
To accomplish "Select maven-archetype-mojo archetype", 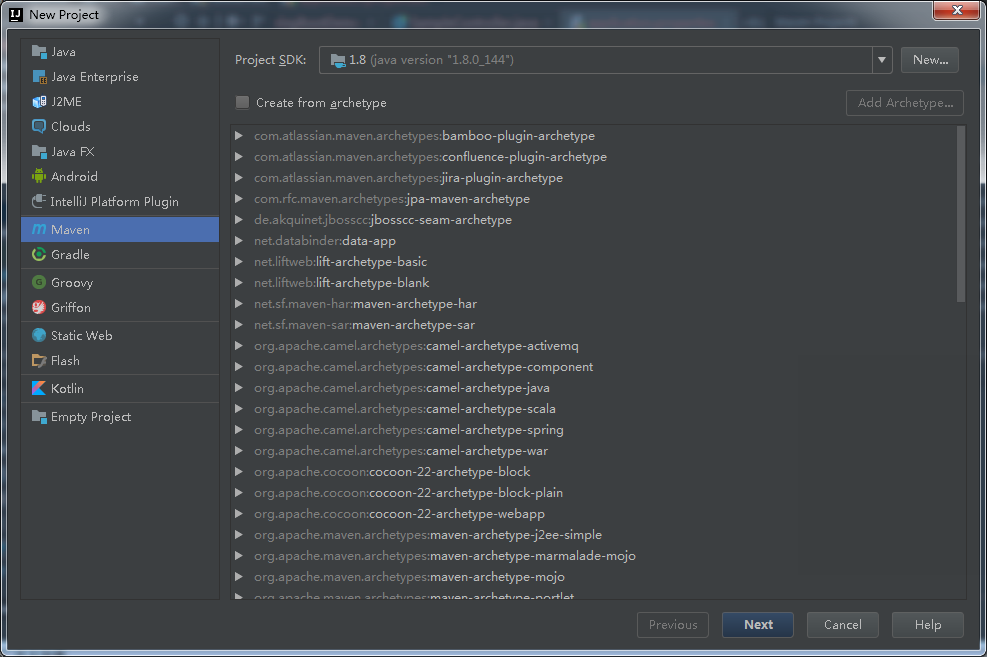I will [x=409, y=577].
